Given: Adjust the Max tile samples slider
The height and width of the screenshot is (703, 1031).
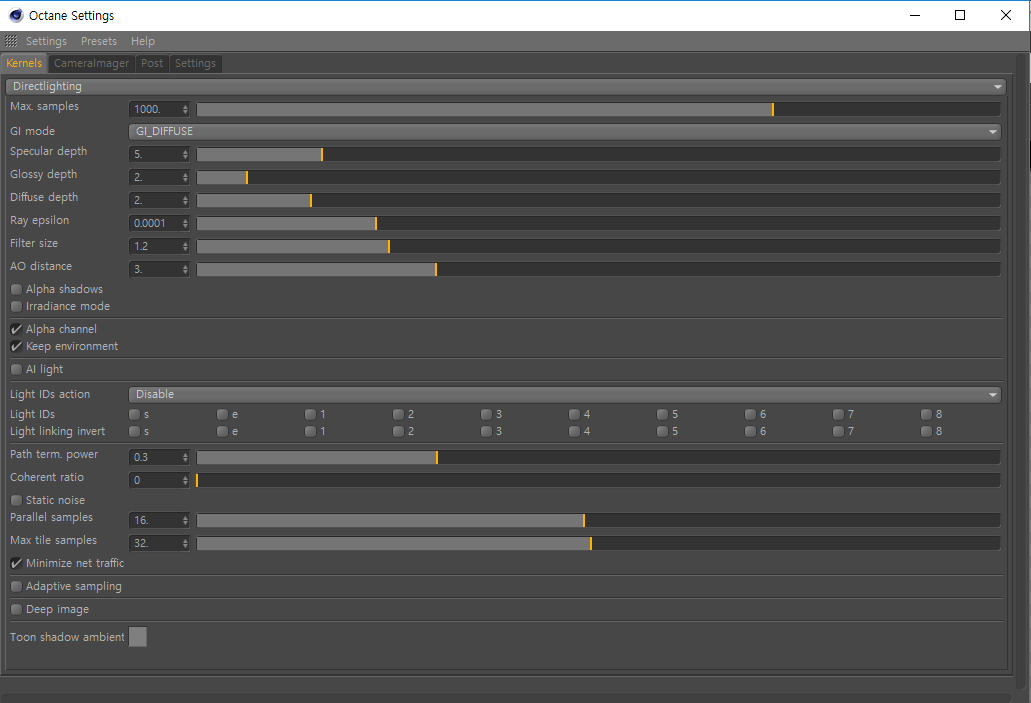Looking at the screenshot, I should tap(598, 544).
